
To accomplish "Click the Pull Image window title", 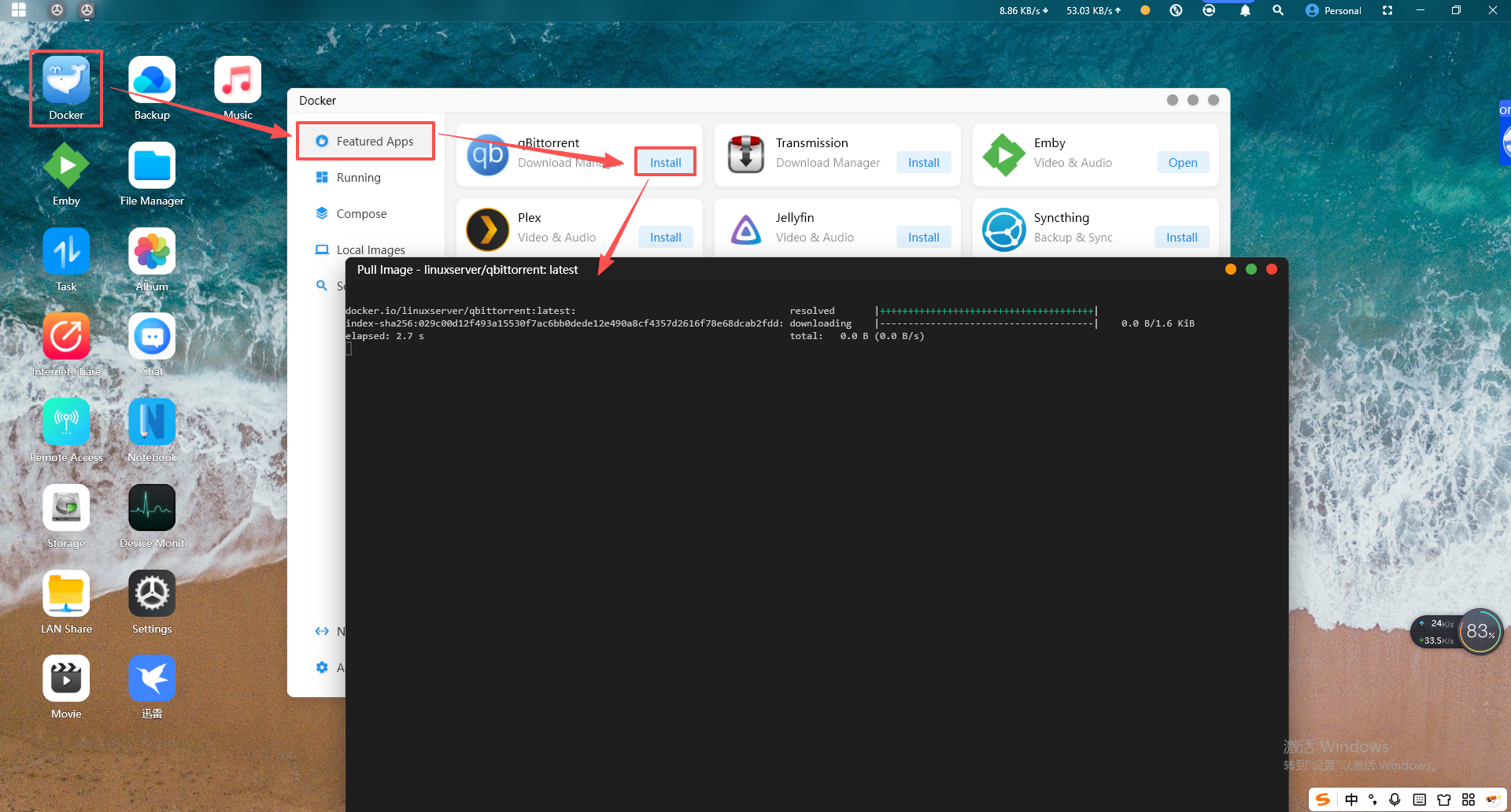I will [x=467, y=270].
